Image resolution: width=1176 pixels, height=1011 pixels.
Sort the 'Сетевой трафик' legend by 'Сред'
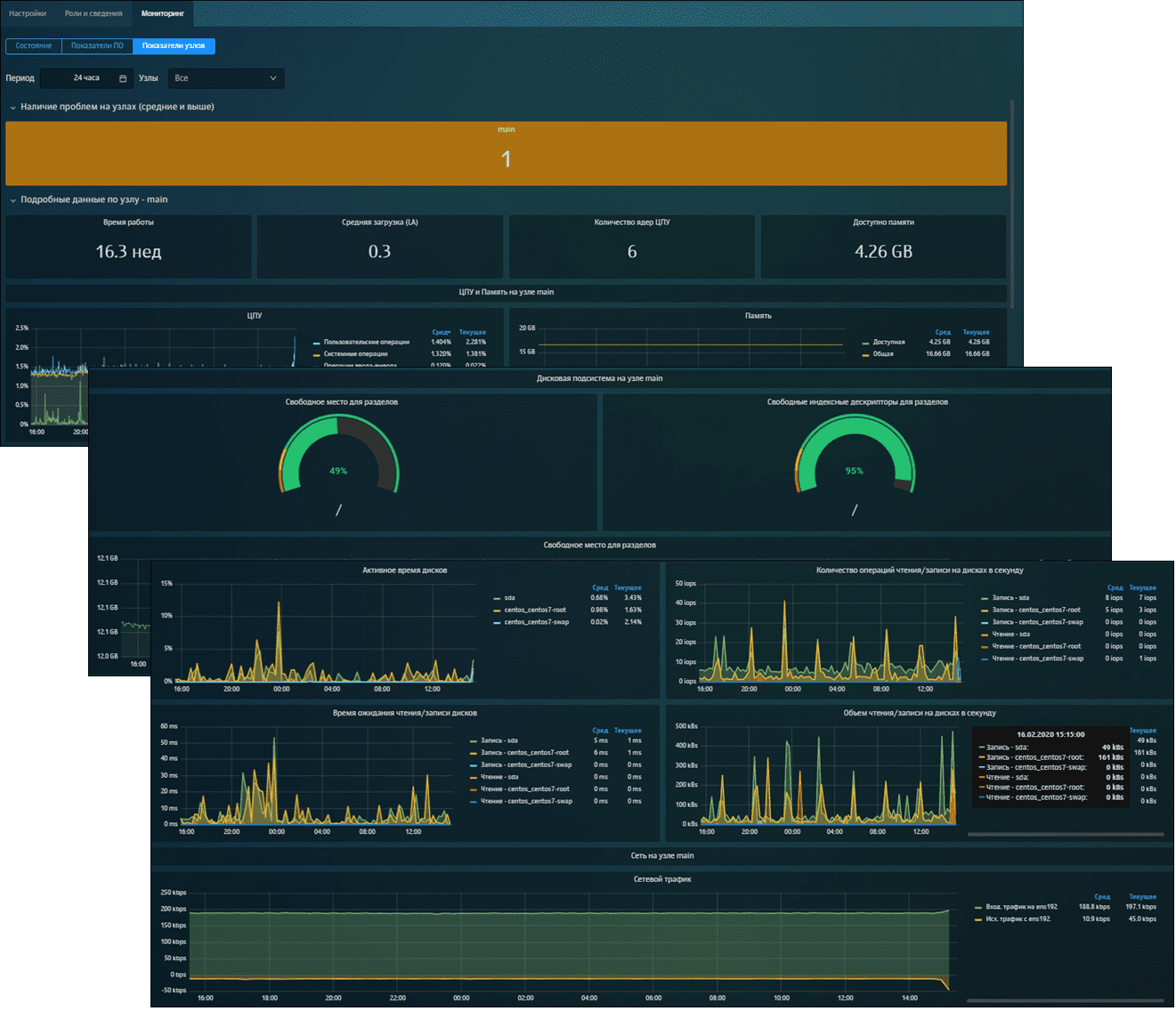pos(1102,897)
